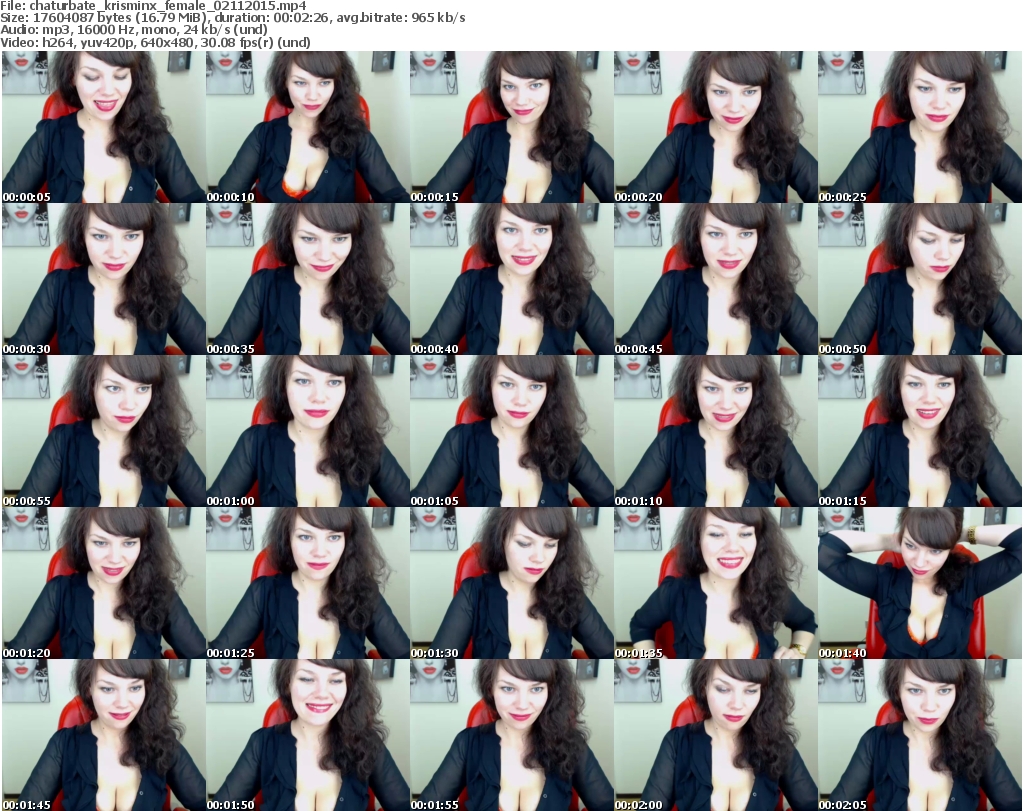Select the thumbnail timestamped 00:01:55

pyautogui.click(x=512, y=735)
